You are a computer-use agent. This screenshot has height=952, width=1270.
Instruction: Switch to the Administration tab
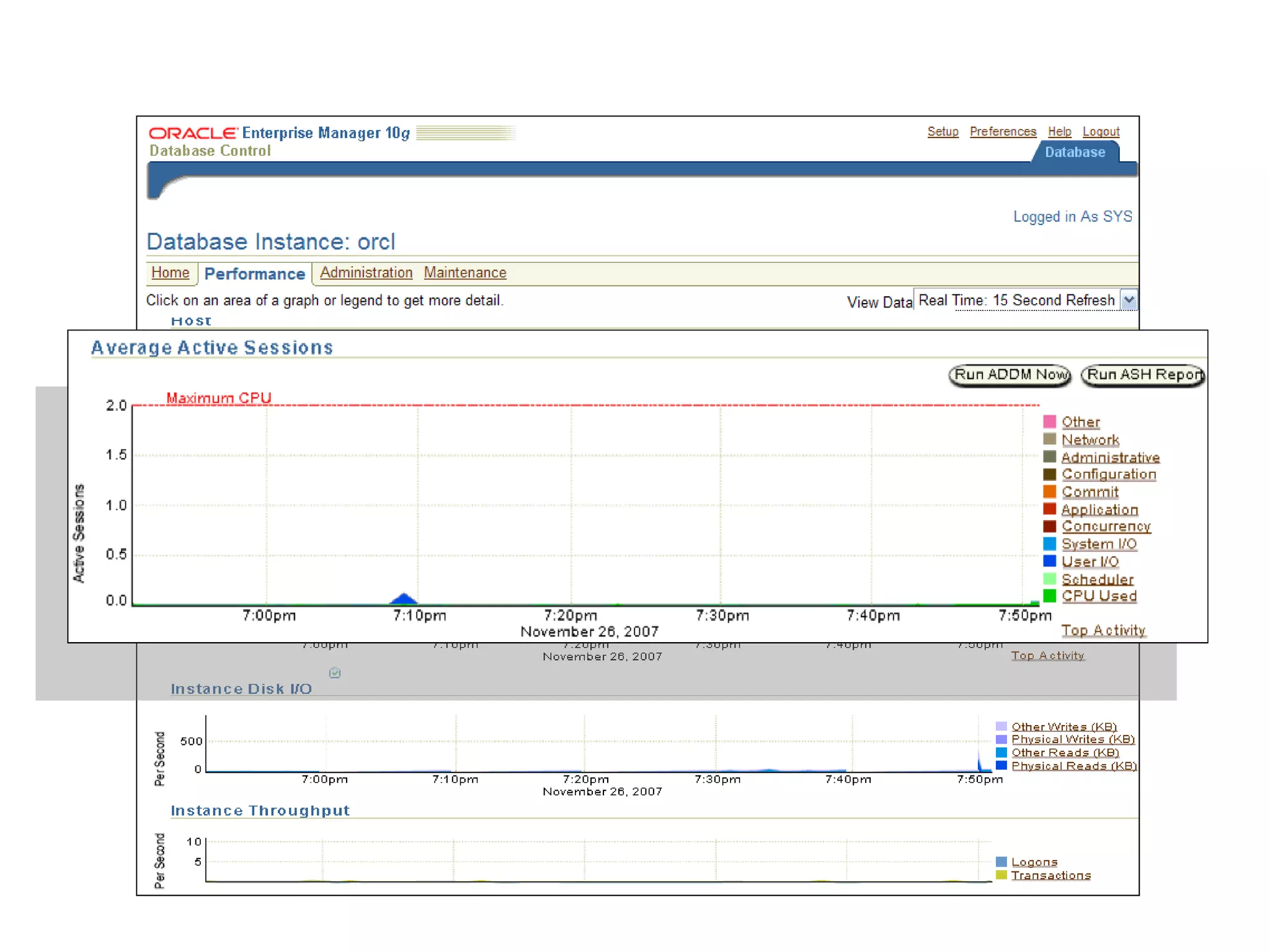[x=366, y=273]
